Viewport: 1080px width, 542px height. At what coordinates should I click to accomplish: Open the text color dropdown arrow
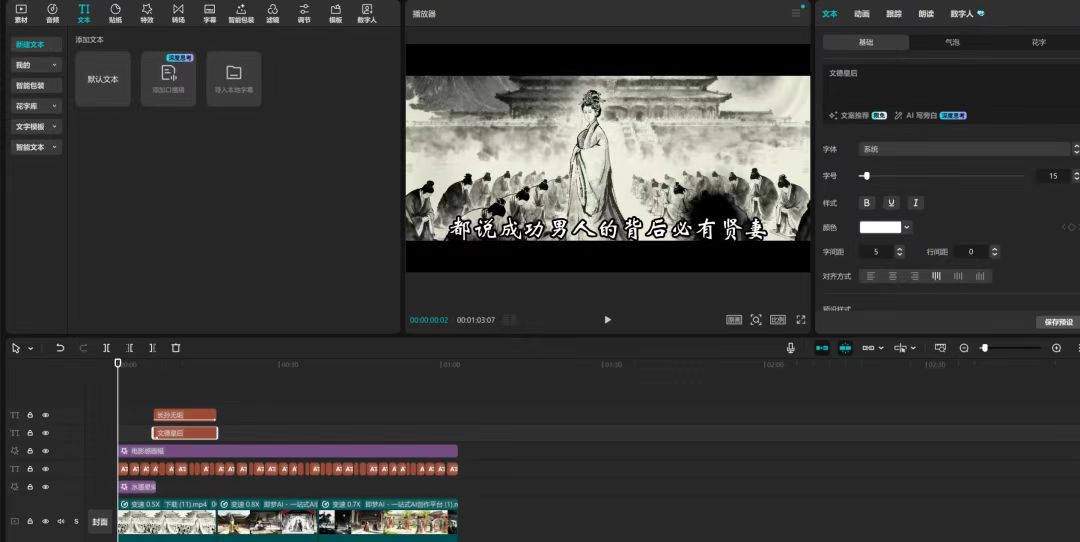[907, 227]
